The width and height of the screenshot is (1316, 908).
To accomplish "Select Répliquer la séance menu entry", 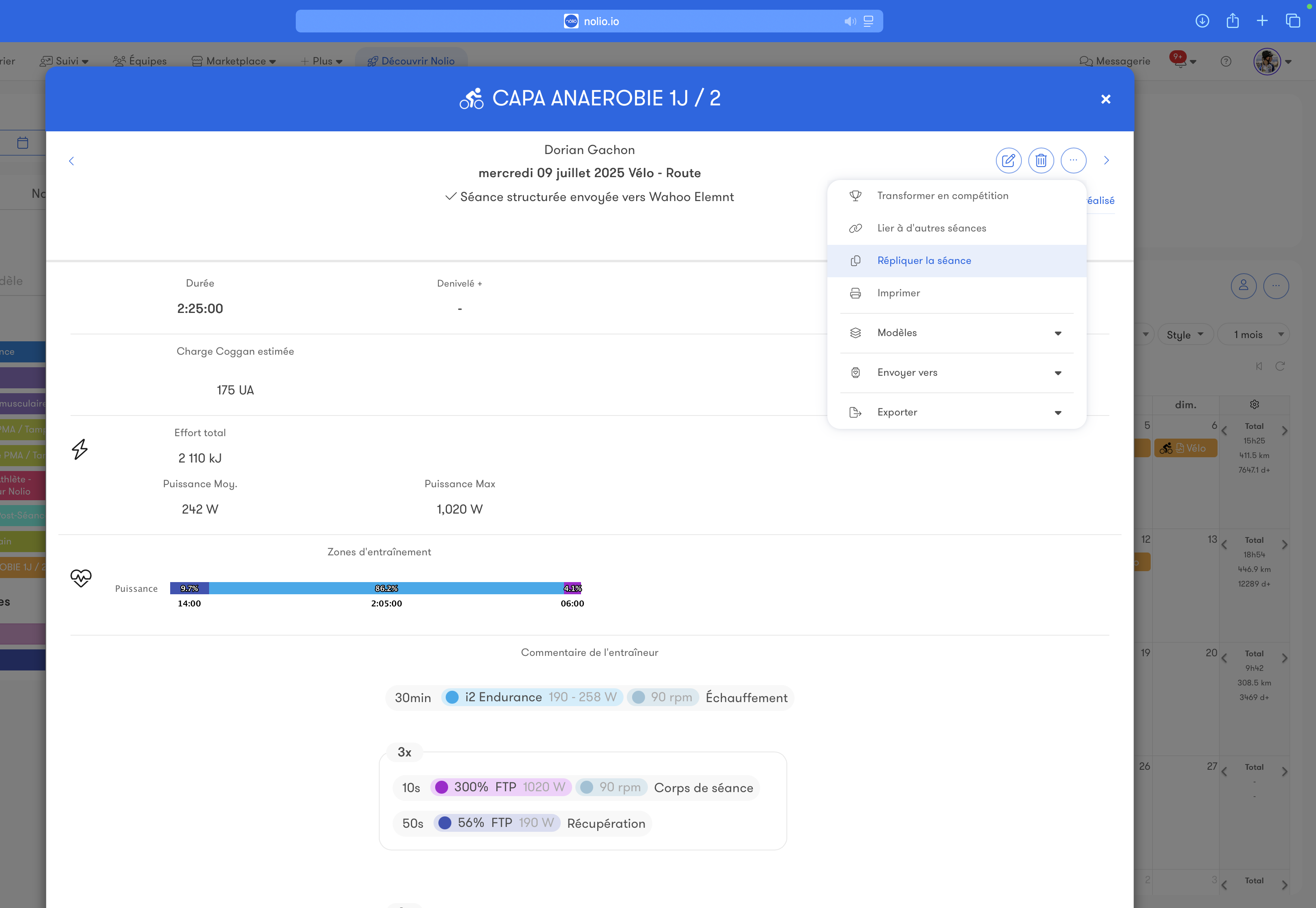I will tap(923, 261).
